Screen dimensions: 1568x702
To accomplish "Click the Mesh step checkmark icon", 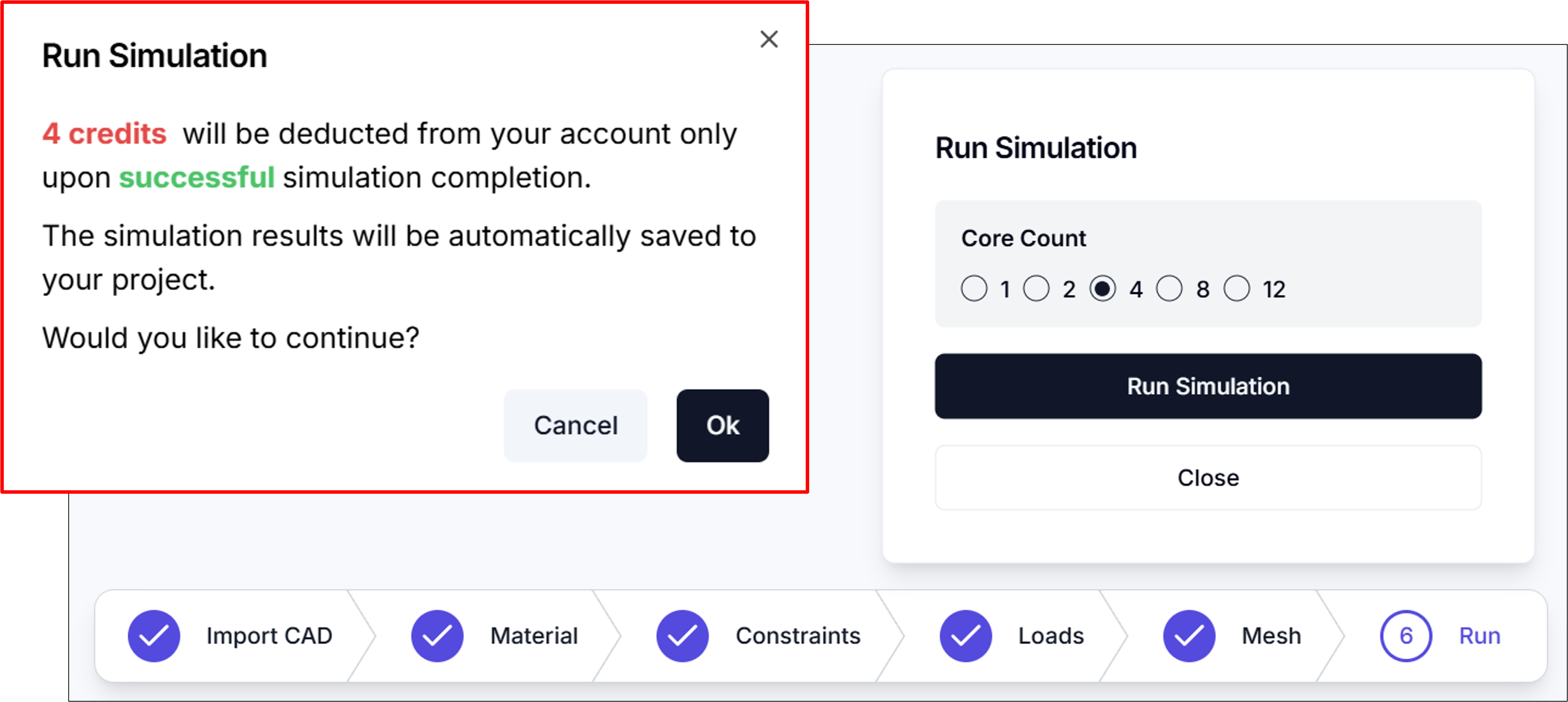I will tap(1189, 636).
